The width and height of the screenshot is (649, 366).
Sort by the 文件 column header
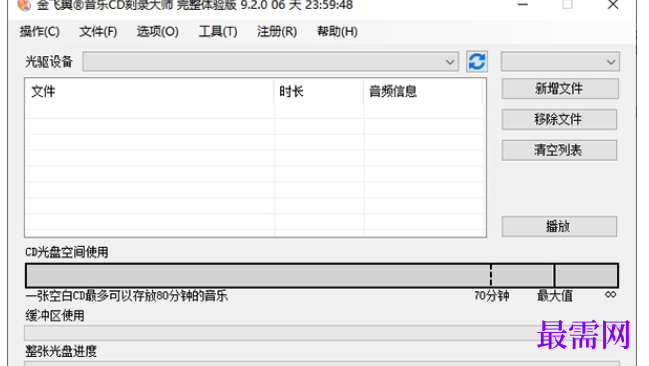click(150, 91)
